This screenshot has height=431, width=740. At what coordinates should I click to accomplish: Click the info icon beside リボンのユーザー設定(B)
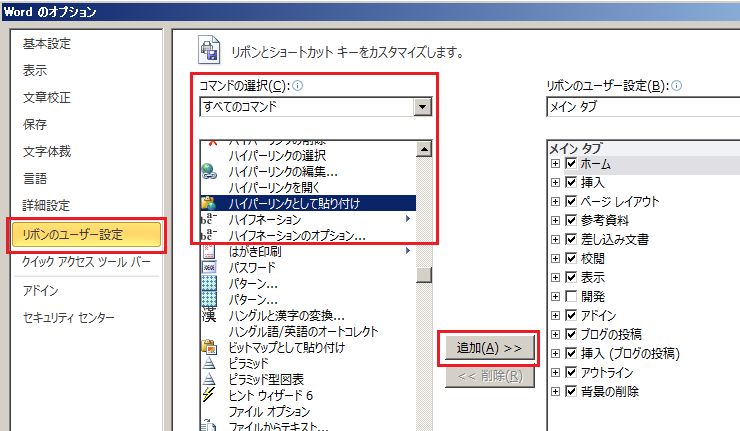(x=676, y=85)
